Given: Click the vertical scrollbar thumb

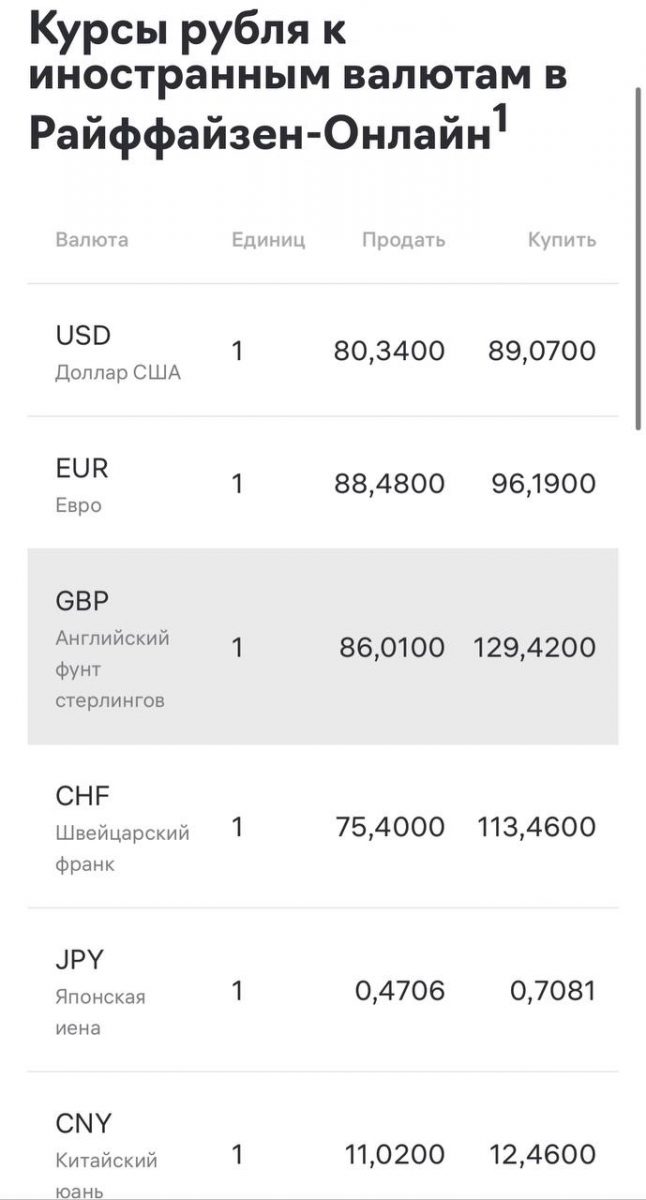Looking at the screenshot, I should click(638, 258).
